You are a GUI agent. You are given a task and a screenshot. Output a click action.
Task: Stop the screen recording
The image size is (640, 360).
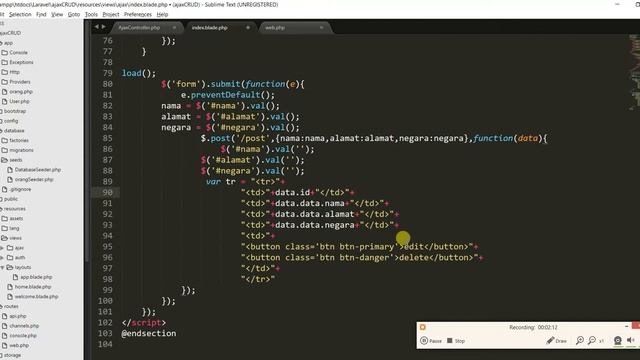coord(456,340)
